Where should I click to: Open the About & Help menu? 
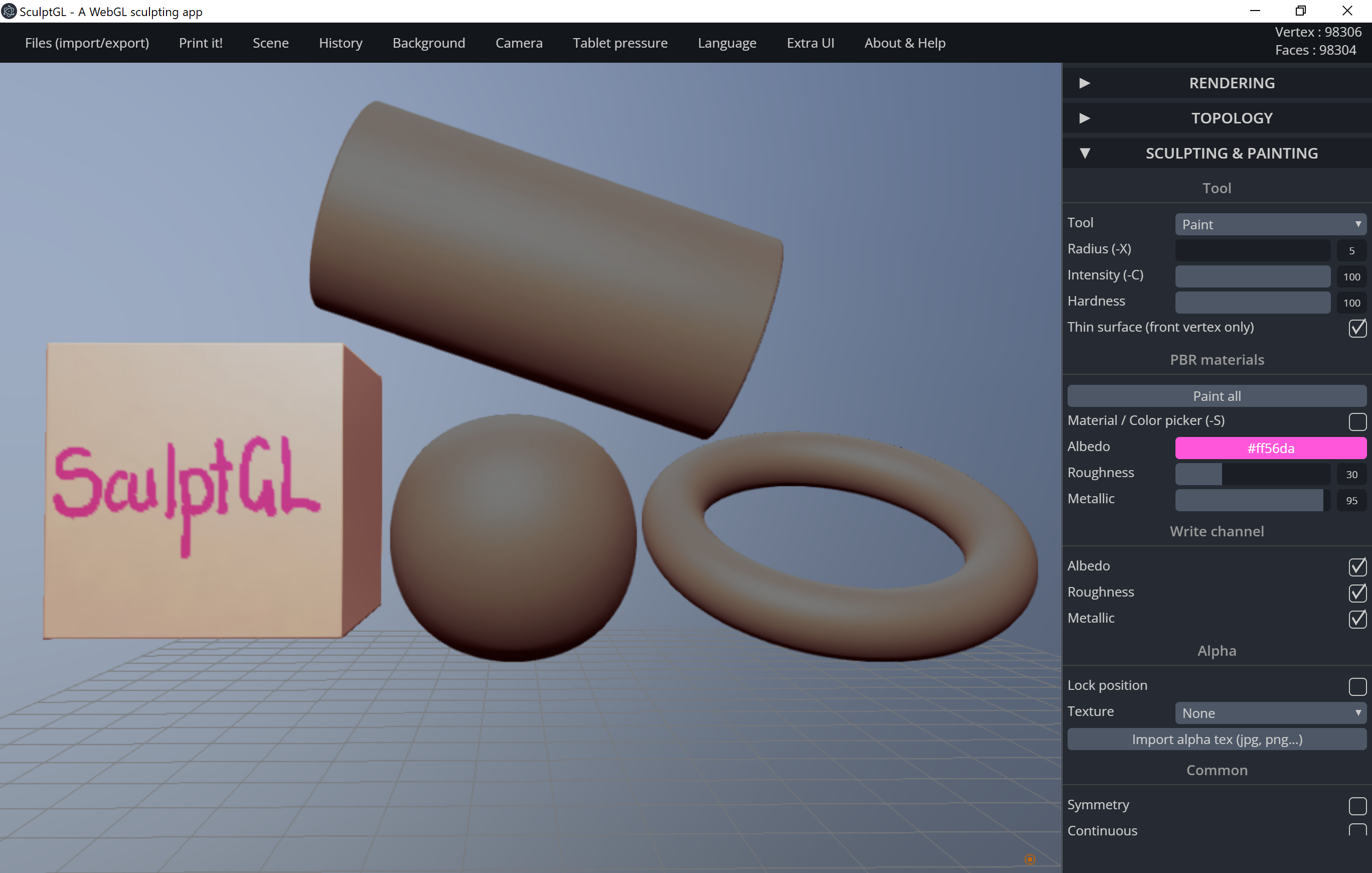click(905, 43)
